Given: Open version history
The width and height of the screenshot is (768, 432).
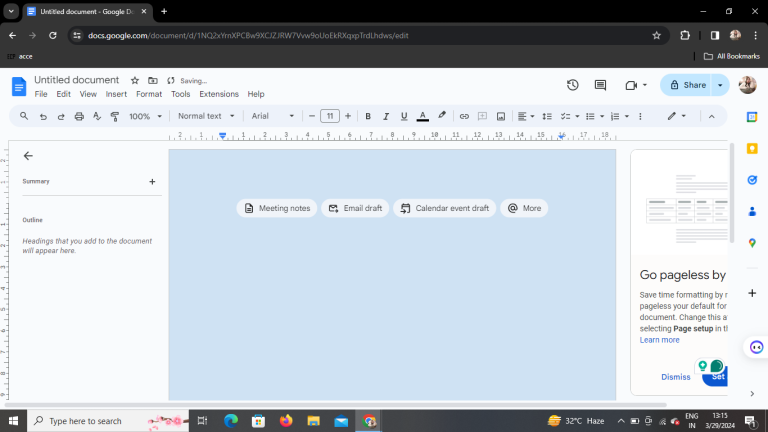Looking at the screenshot, I should pos(573,85).
